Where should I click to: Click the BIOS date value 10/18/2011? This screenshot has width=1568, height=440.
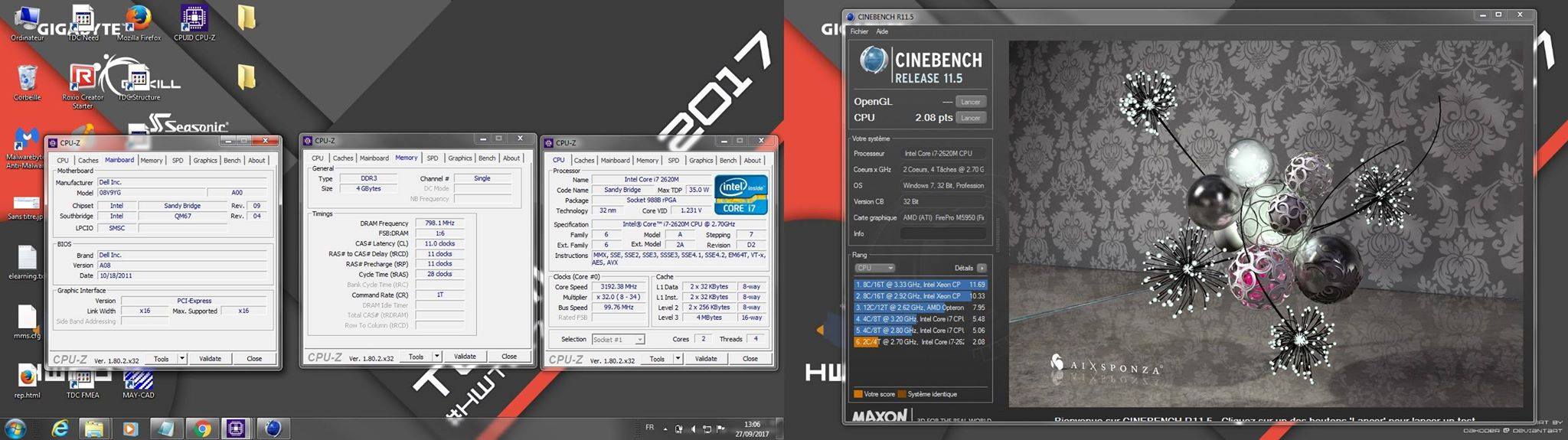(182, 275)
